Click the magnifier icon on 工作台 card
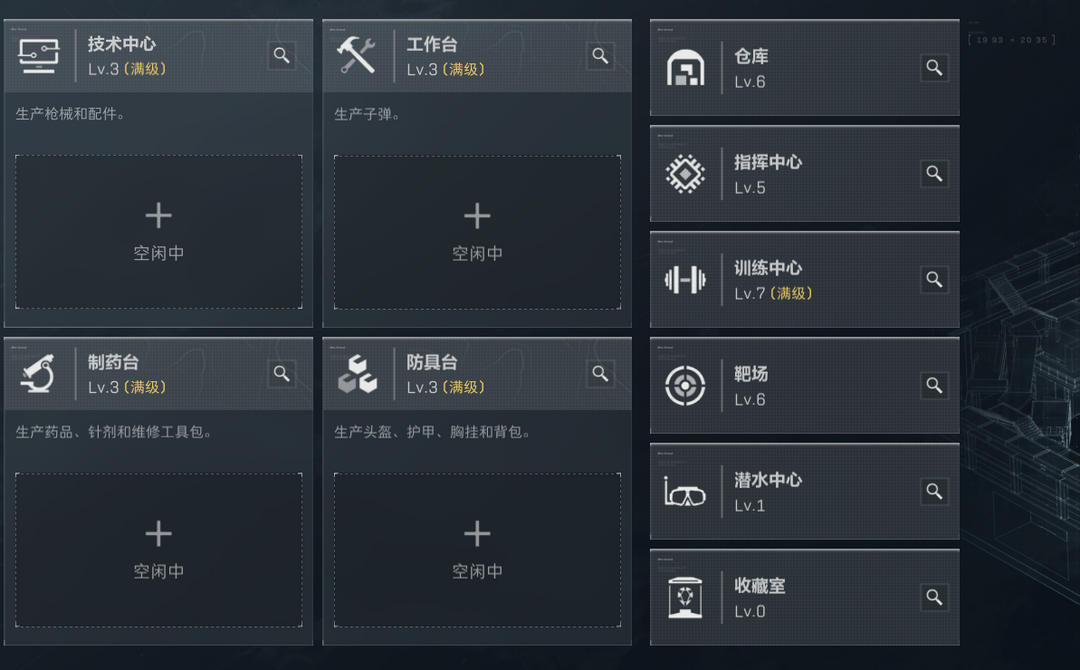 click(x=600, y=56)
